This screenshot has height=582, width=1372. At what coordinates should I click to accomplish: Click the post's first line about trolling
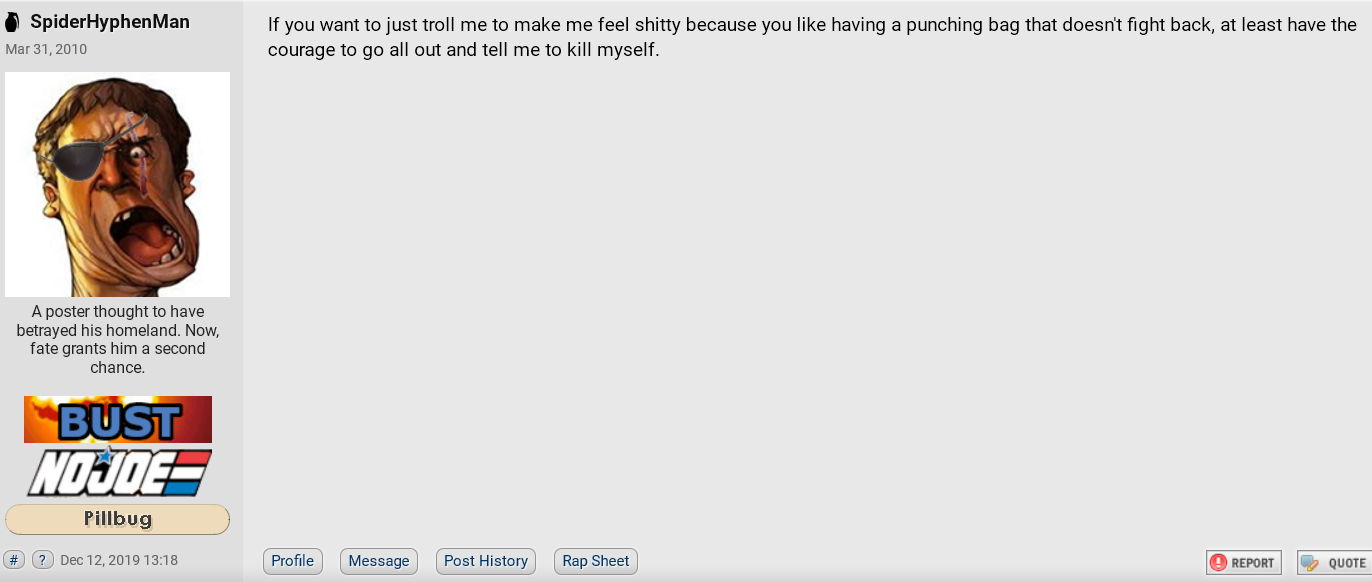[x=812, y=25]
